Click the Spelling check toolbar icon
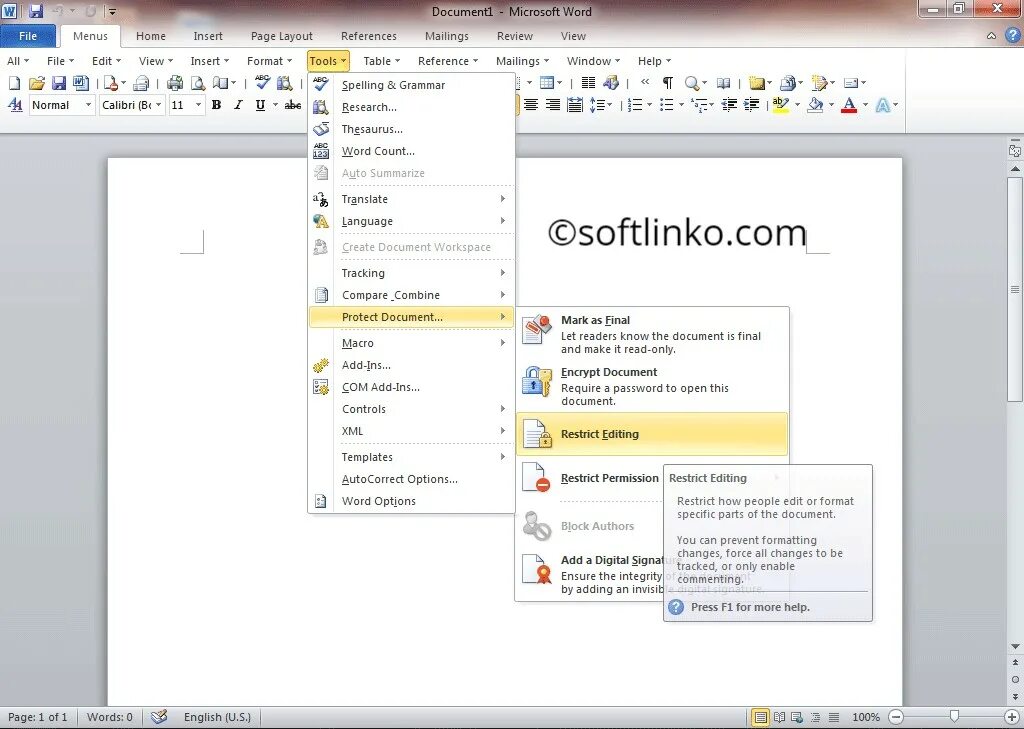1024x729 pixels. tap(263, 83)
